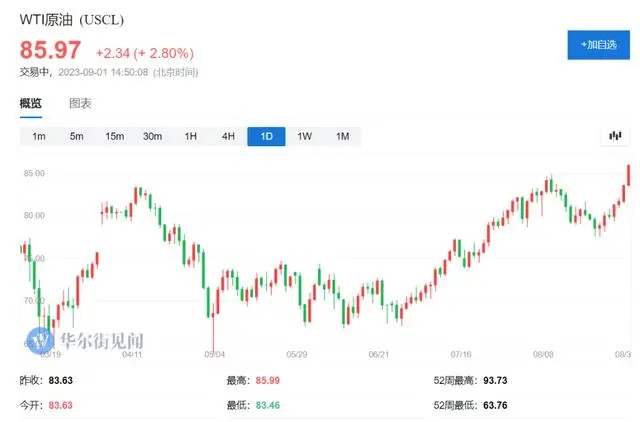Select the 1m minute interval
The height and width of the screenshot is (422, 640).
click(x=39, y=136)
